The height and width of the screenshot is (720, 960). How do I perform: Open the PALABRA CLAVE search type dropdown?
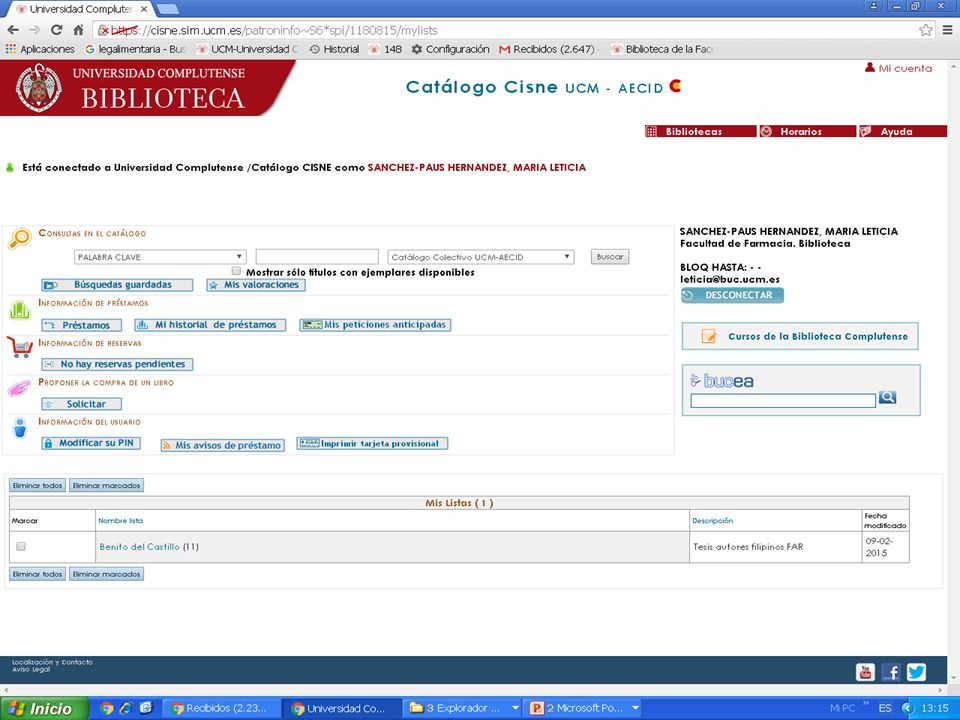coord(160,257)
